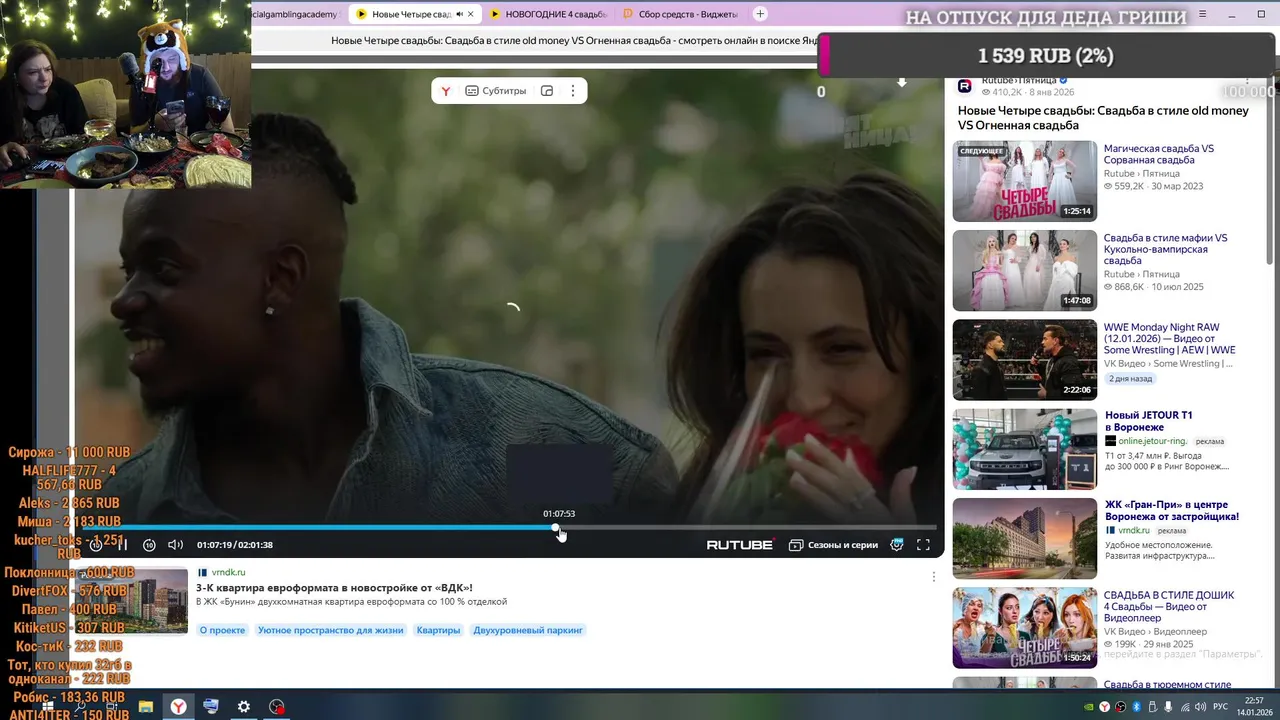This screenshot has height=720, width=1280.
Task: Skip forward ten seconds in video
Action: click(149, 545)
